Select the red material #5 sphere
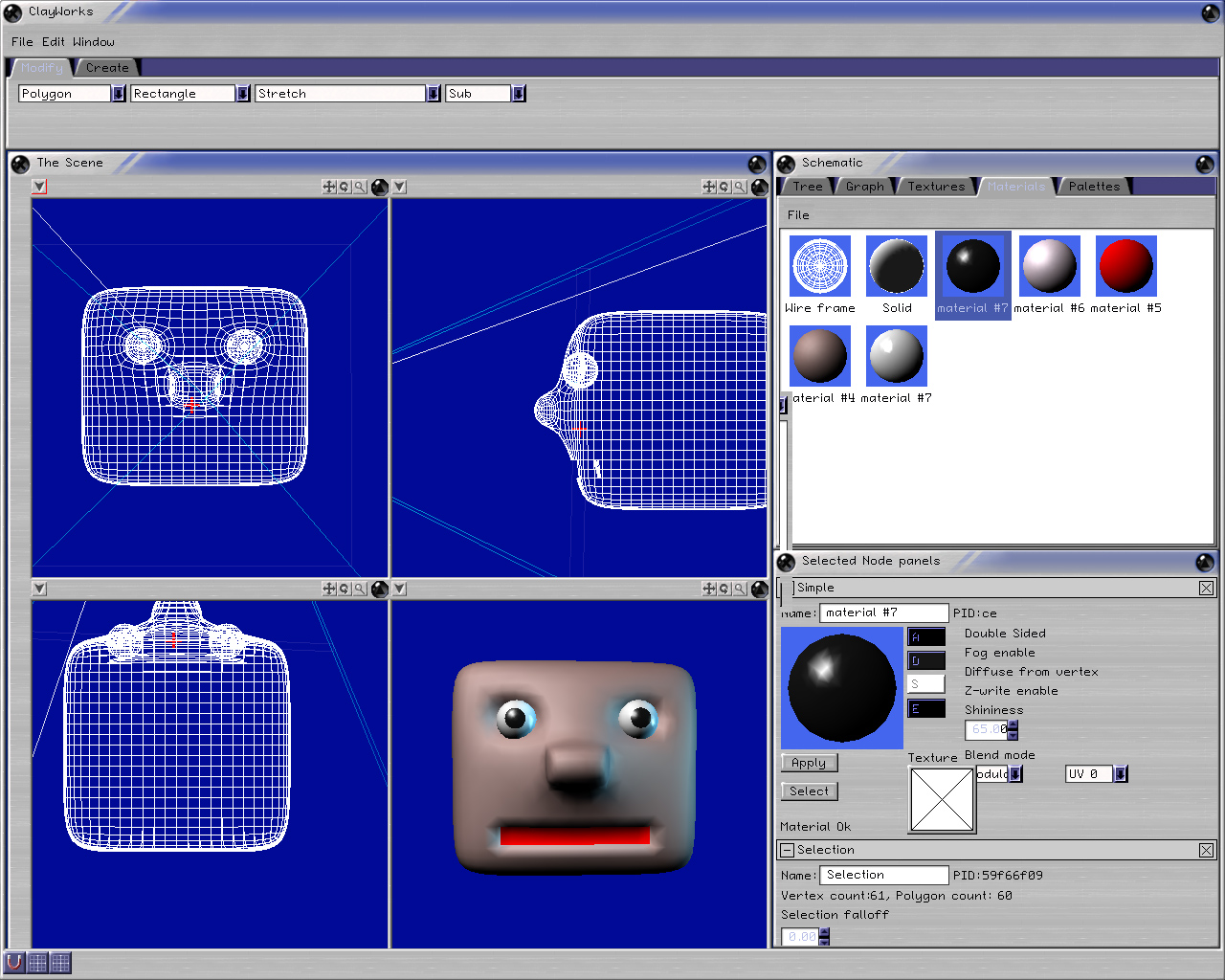 tap(1125, 267)
